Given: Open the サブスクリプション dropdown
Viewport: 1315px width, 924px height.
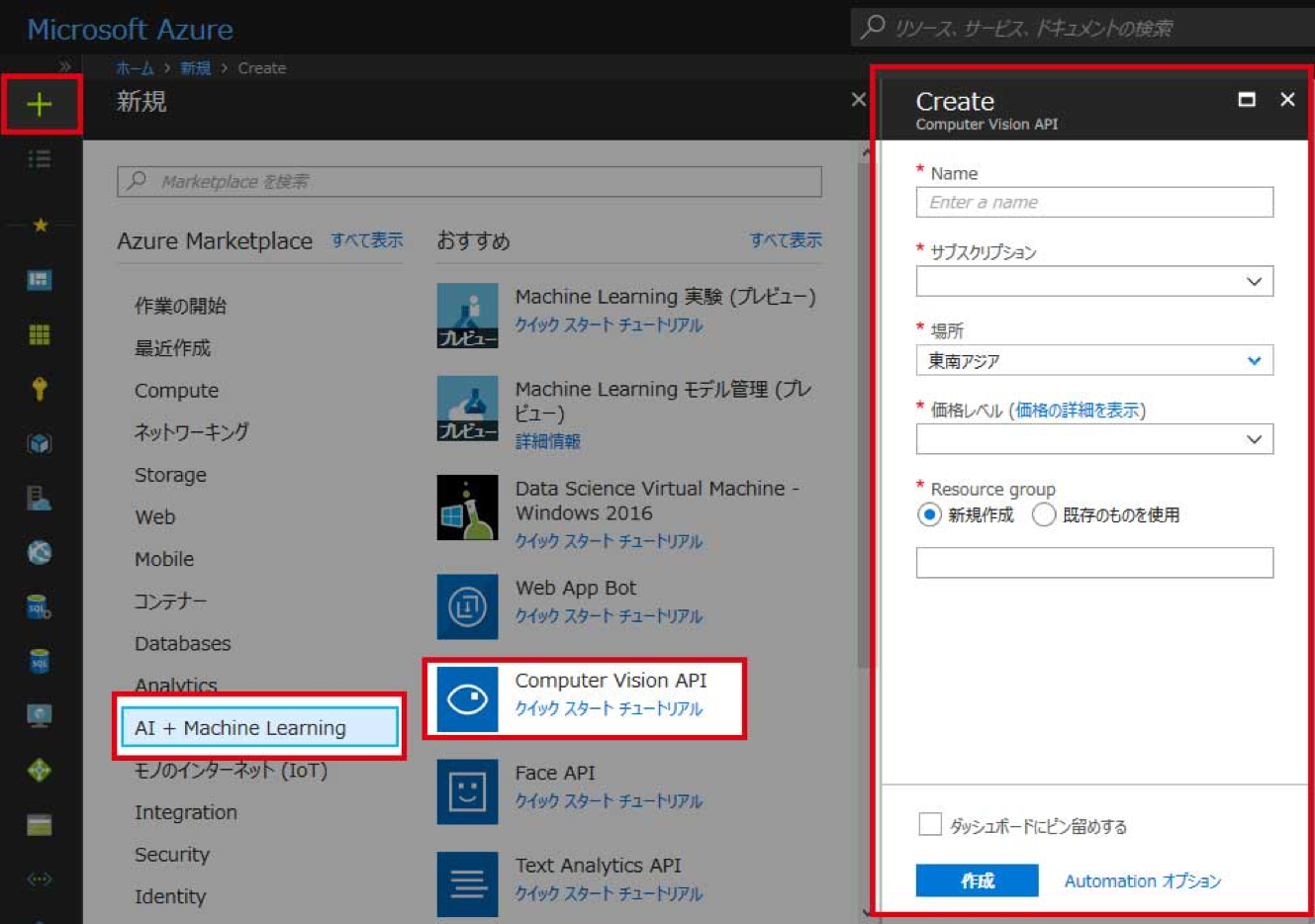Looking at the screenshot, I should pyautogui.click(x=1094, y=281).
